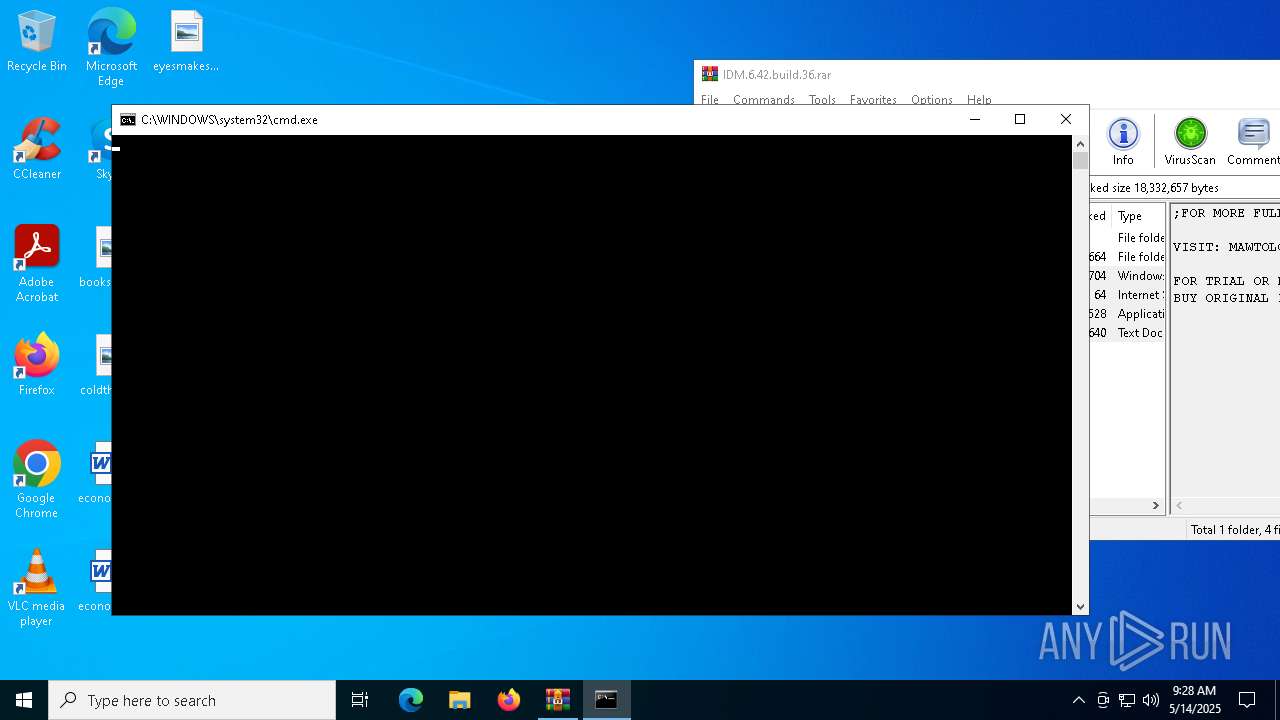
Task: Click the network icon in system tray
Action: (1127, 700)
